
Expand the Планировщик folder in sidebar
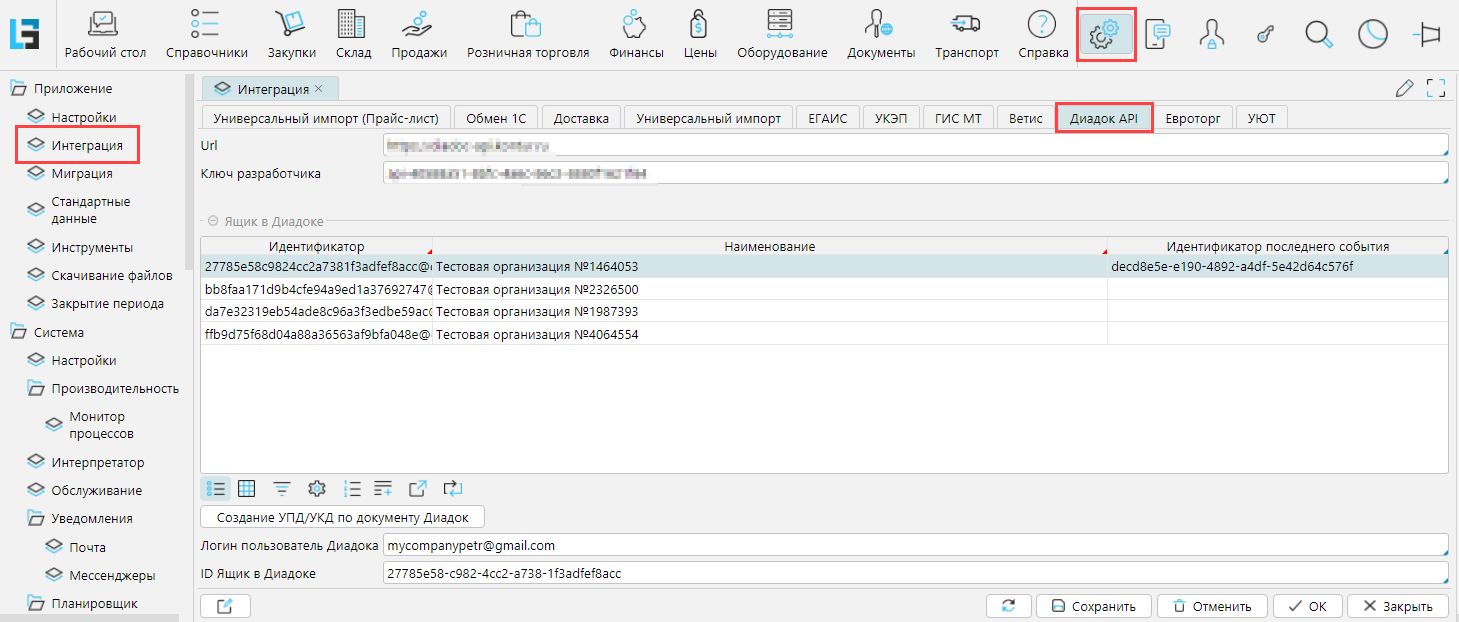coord(36,603)
